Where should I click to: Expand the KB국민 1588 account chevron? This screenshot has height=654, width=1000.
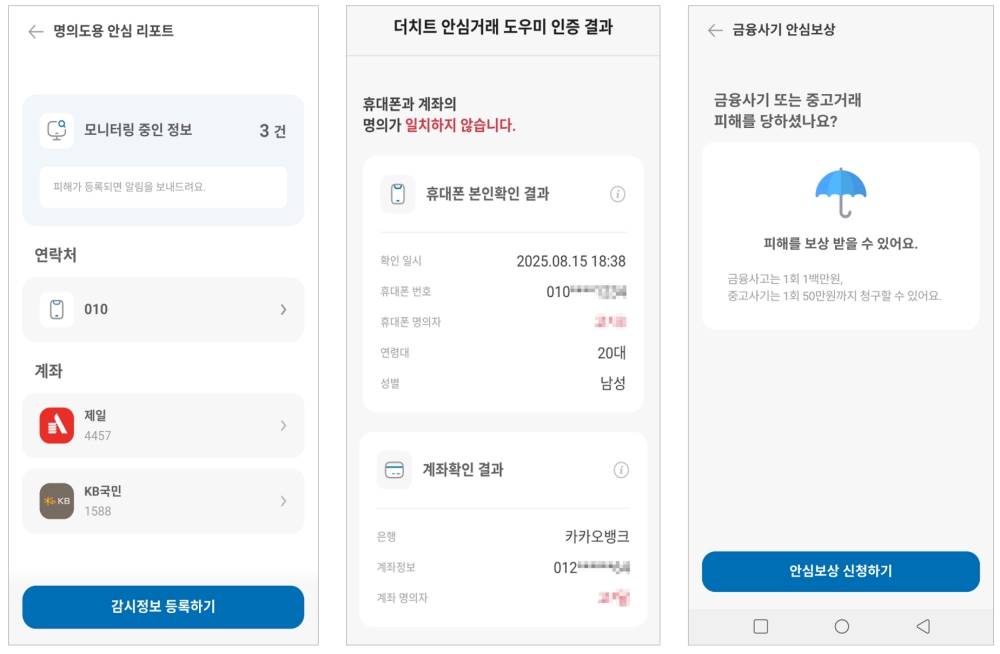coord(283,501)
